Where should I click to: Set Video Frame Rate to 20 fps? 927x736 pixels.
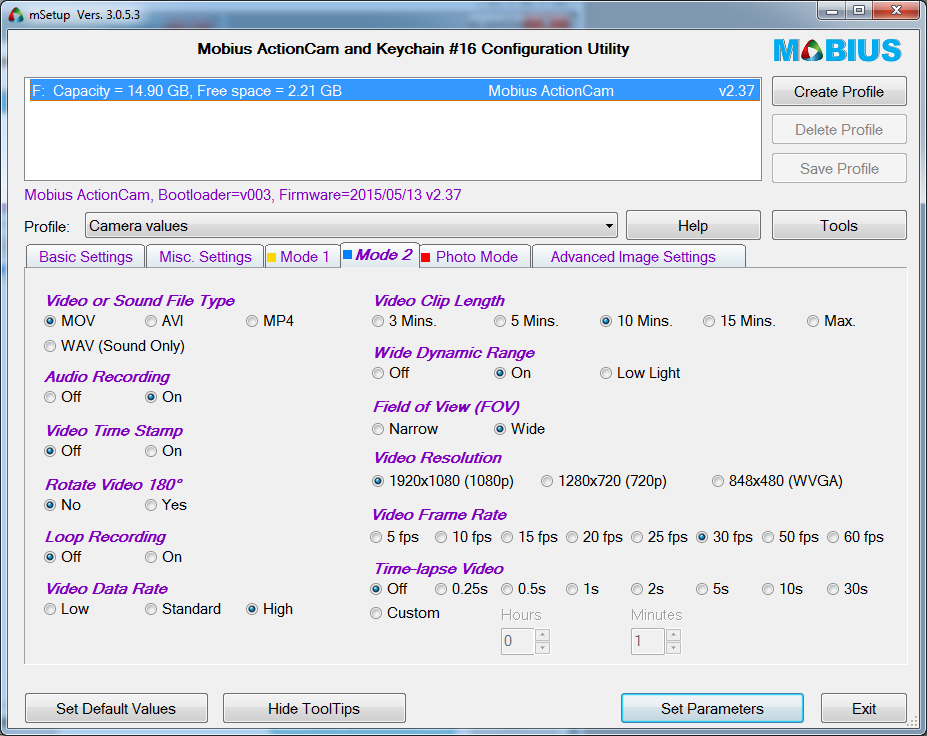[x=595, y=537]
